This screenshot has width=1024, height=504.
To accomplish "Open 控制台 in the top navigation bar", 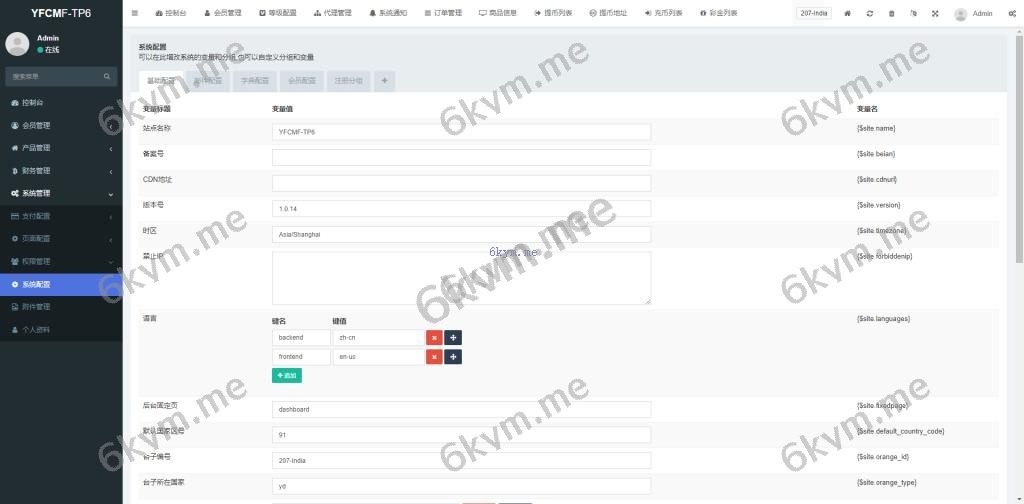I will (170, 13).
